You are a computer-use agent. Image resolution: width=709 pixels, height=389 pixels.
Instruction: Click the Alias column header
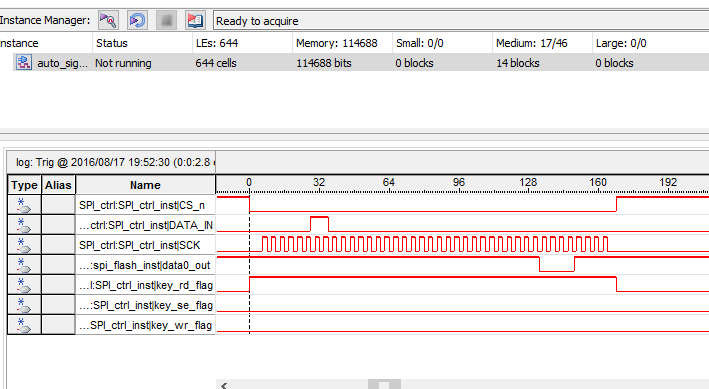[58, 185]
